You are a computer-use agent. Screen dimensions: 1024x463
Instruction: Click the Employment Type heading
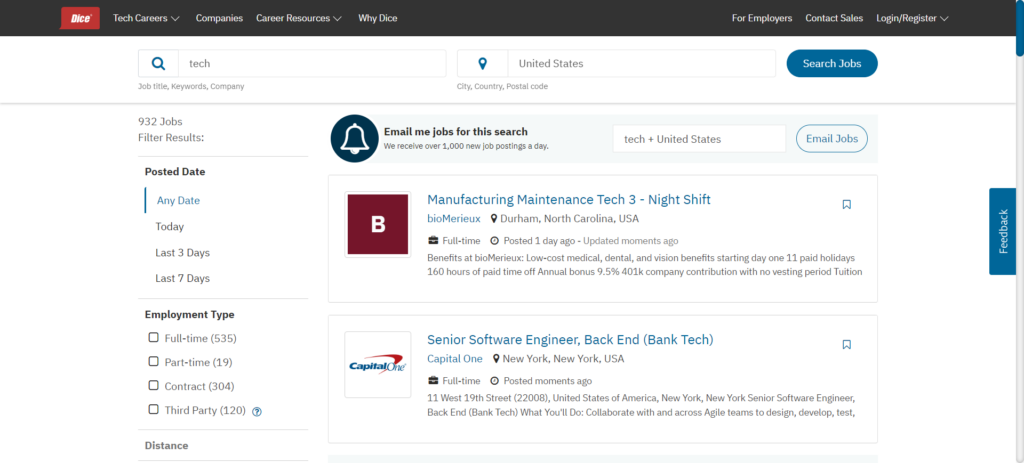189,314
